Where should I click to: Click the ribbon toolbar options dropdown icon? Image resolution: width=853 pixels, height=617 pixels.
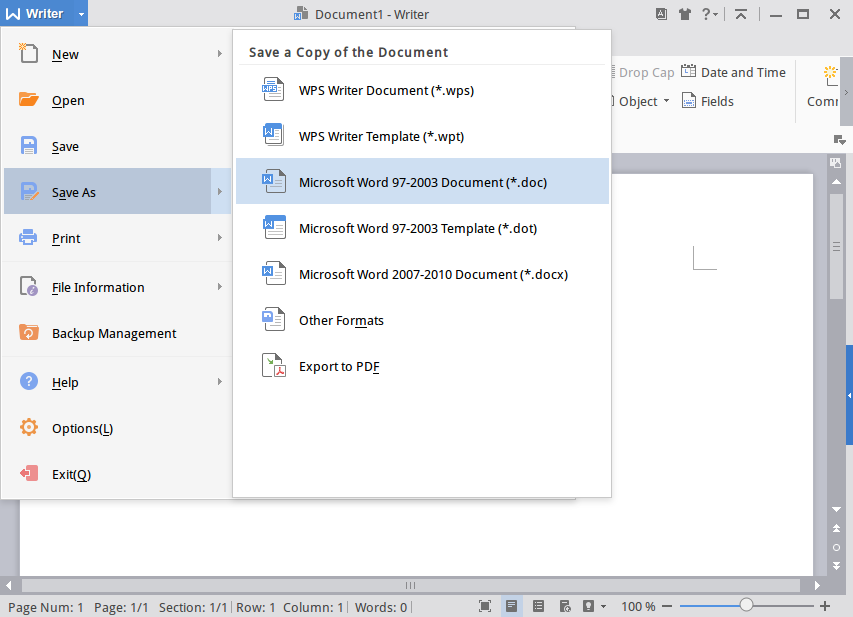[x=839, y=140]
